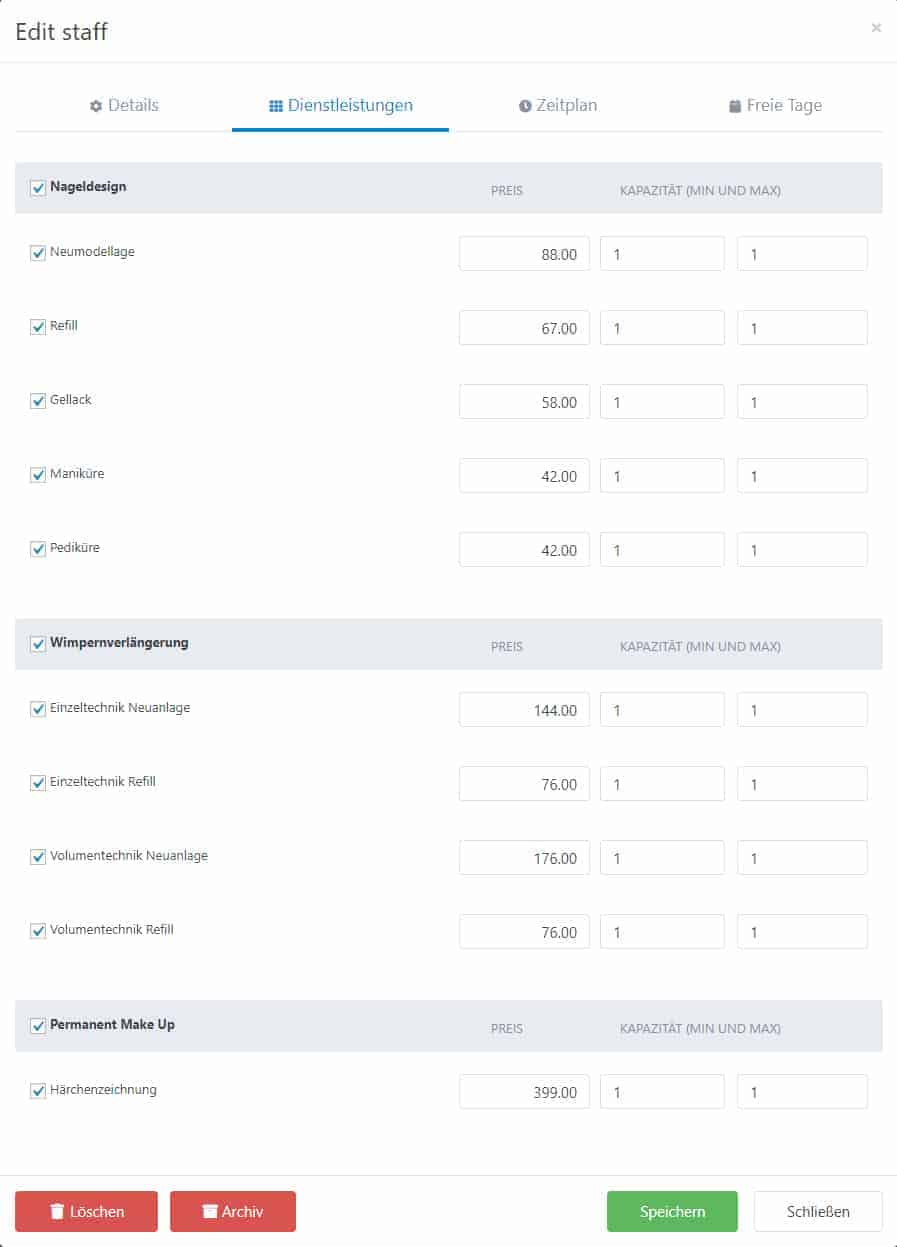The image size is (897, 1247).
Task: Click the grid icon beside Dienstleistungen
Action: tap(276, 106)
